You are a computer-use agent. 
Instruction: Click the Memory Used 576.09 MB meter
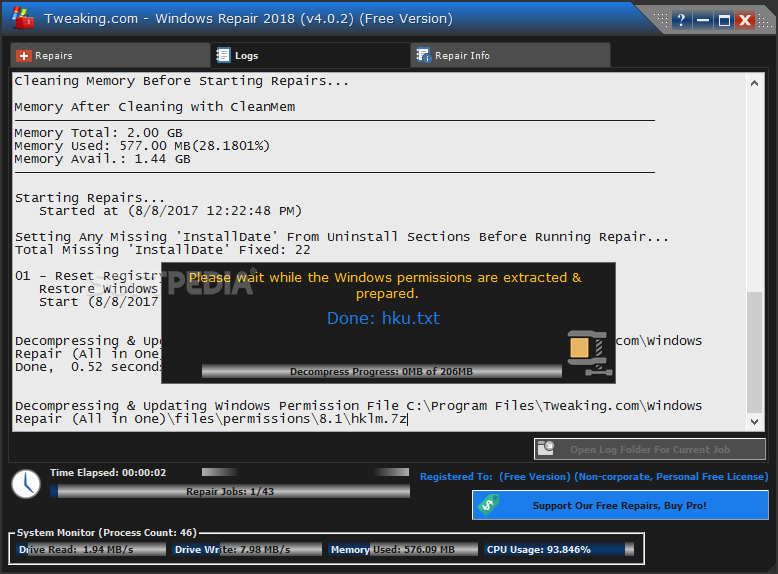(403, 549)
